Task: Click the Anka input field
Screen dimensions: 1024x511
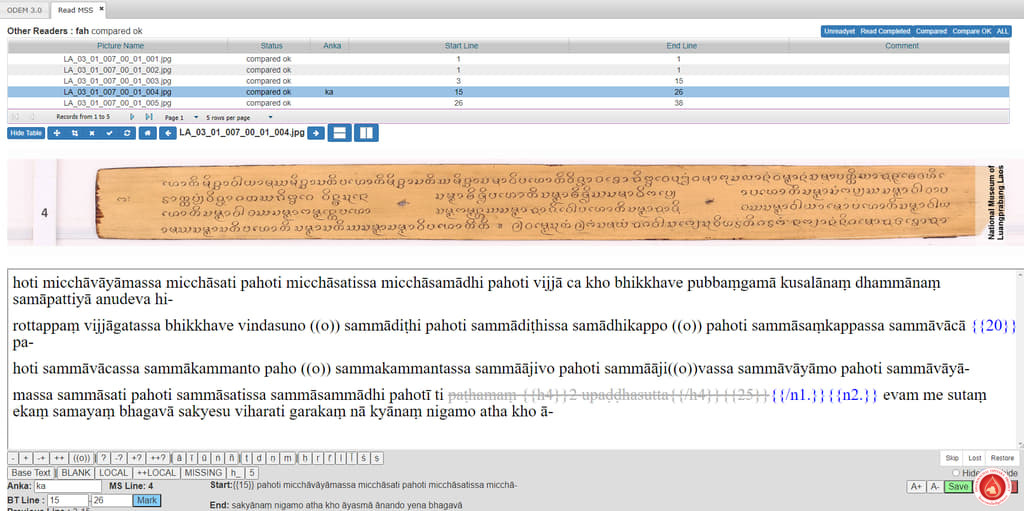Action: point(67,486)
